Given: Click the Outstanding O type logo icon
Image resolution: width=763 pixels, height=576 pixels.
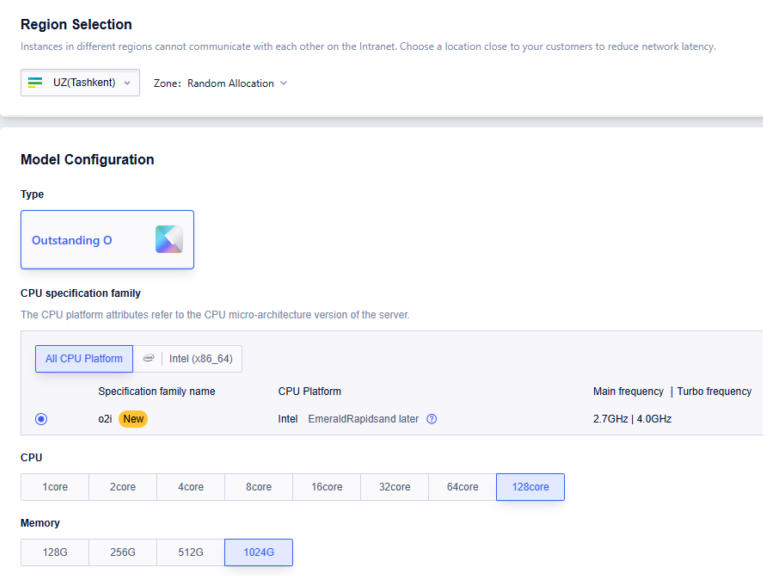Looking at the screenshot, I should coord(169,239).
